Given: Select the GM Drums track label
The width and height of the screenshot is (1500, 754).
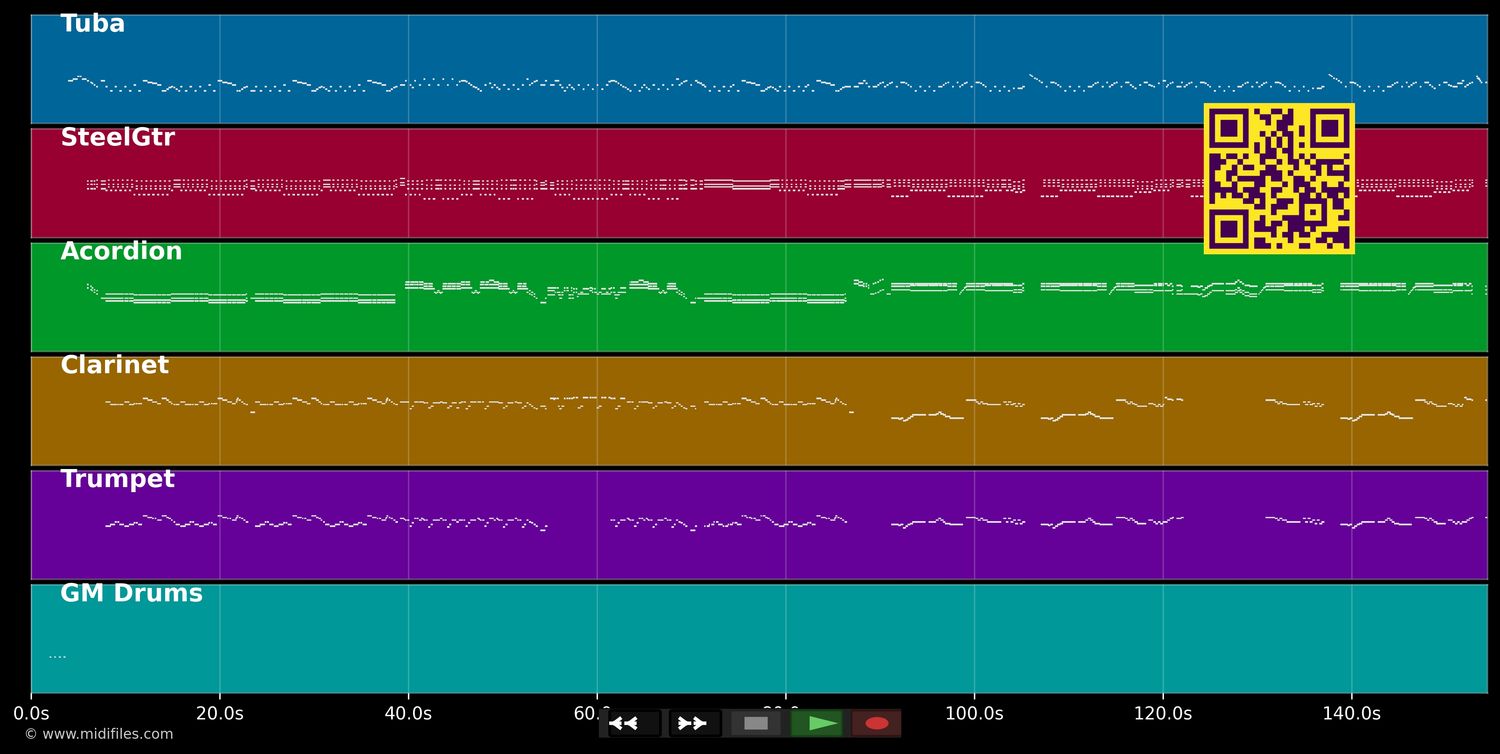Looking at the screenshot, I should (x=131, y=594).
